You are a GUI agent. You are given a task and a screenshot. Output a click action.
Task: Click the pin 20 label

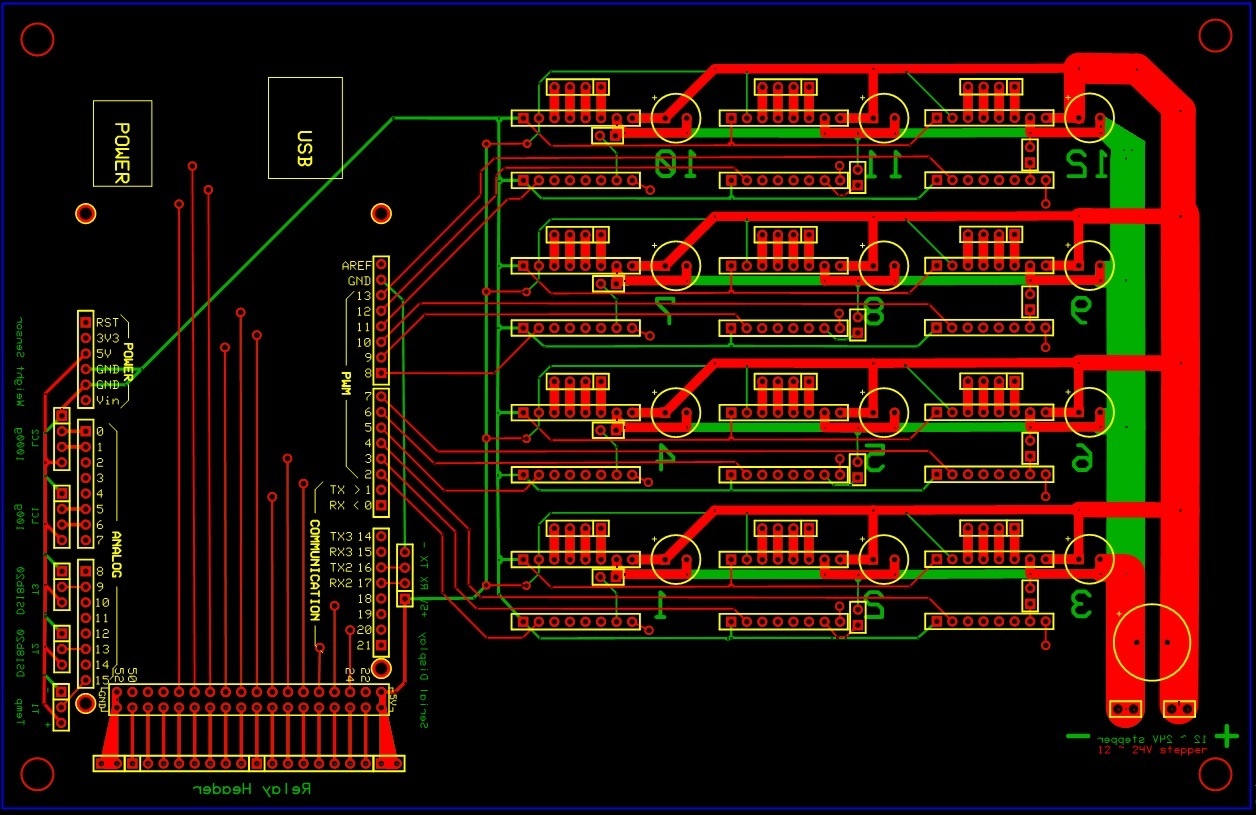[x=364, y=629]
